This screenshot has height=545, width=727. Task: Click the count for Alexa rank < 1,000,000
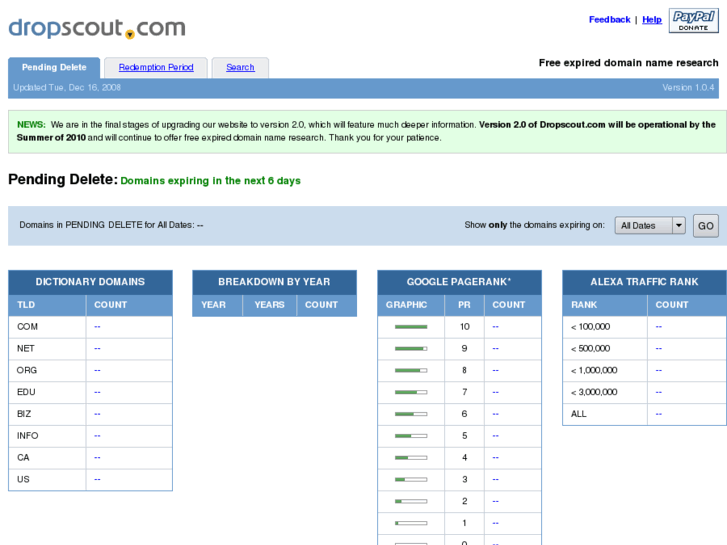[x=659, y=370]
